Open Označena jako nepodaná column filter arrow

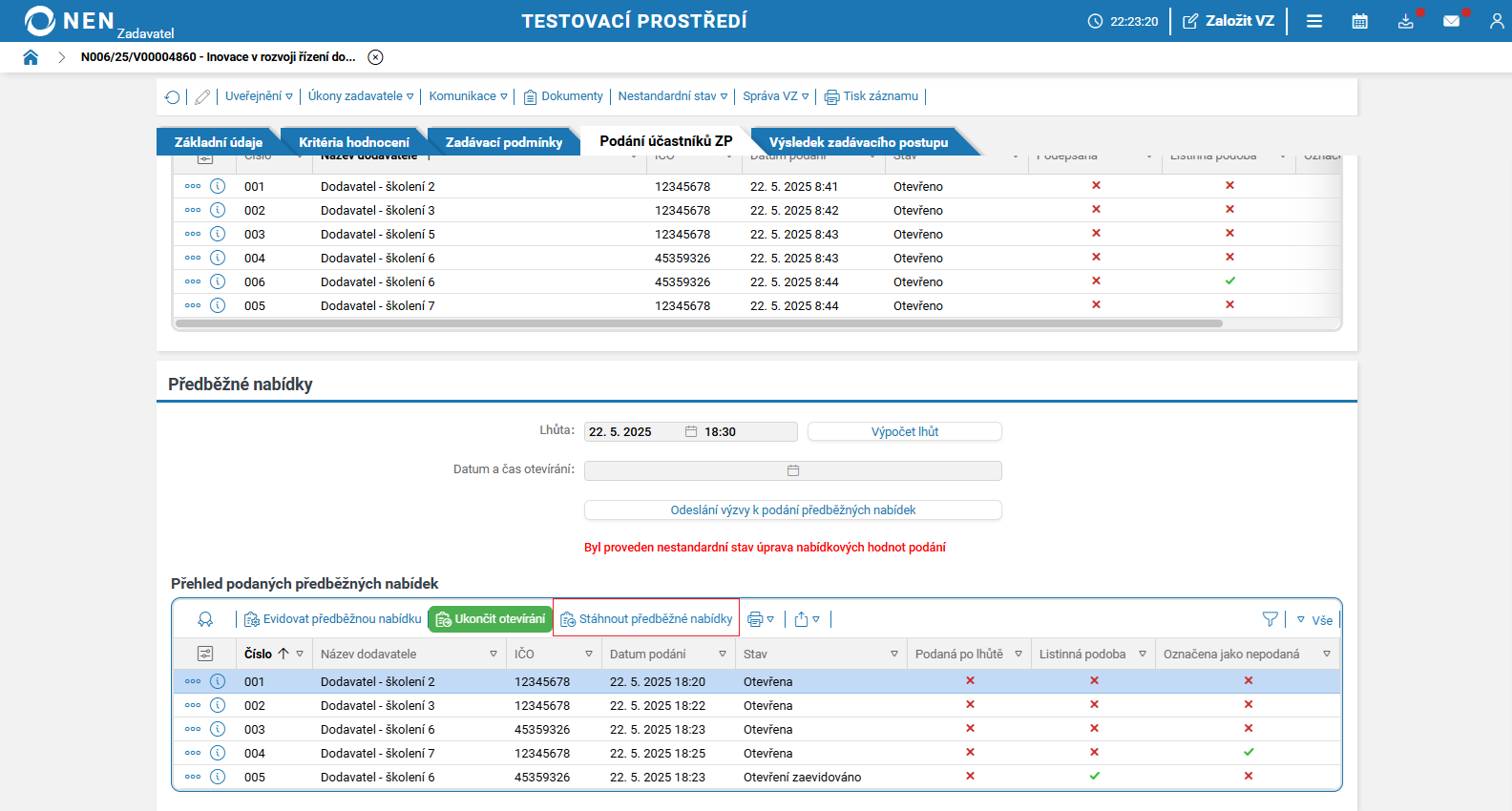pos(1327,654)
